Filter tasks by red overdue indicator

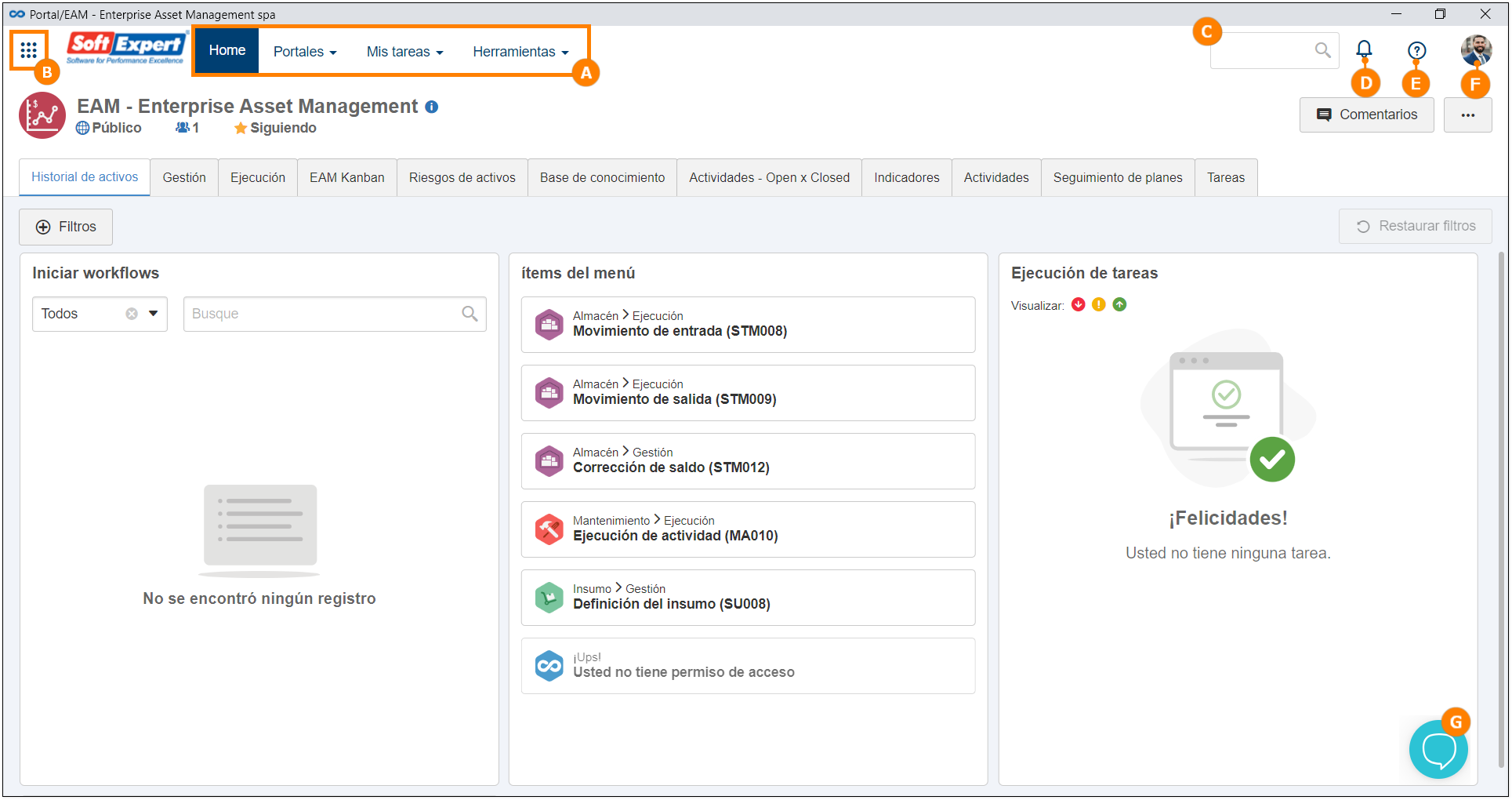[x=1079, y=305]
